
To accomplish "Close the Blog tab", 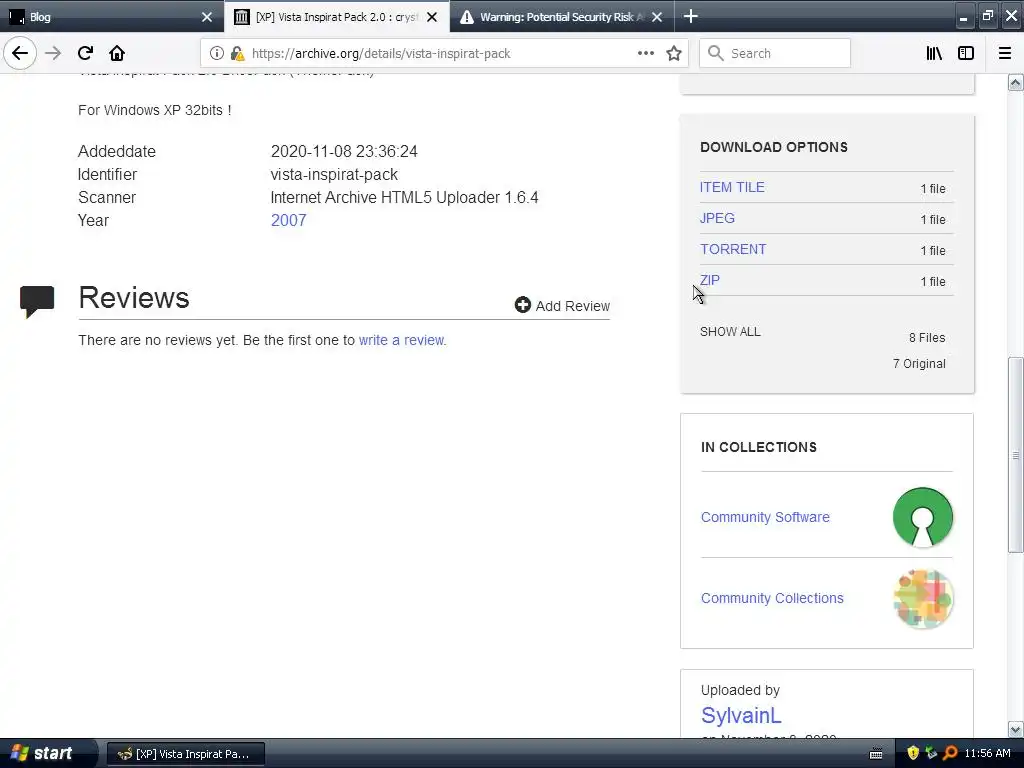I will tap(207, 17).
